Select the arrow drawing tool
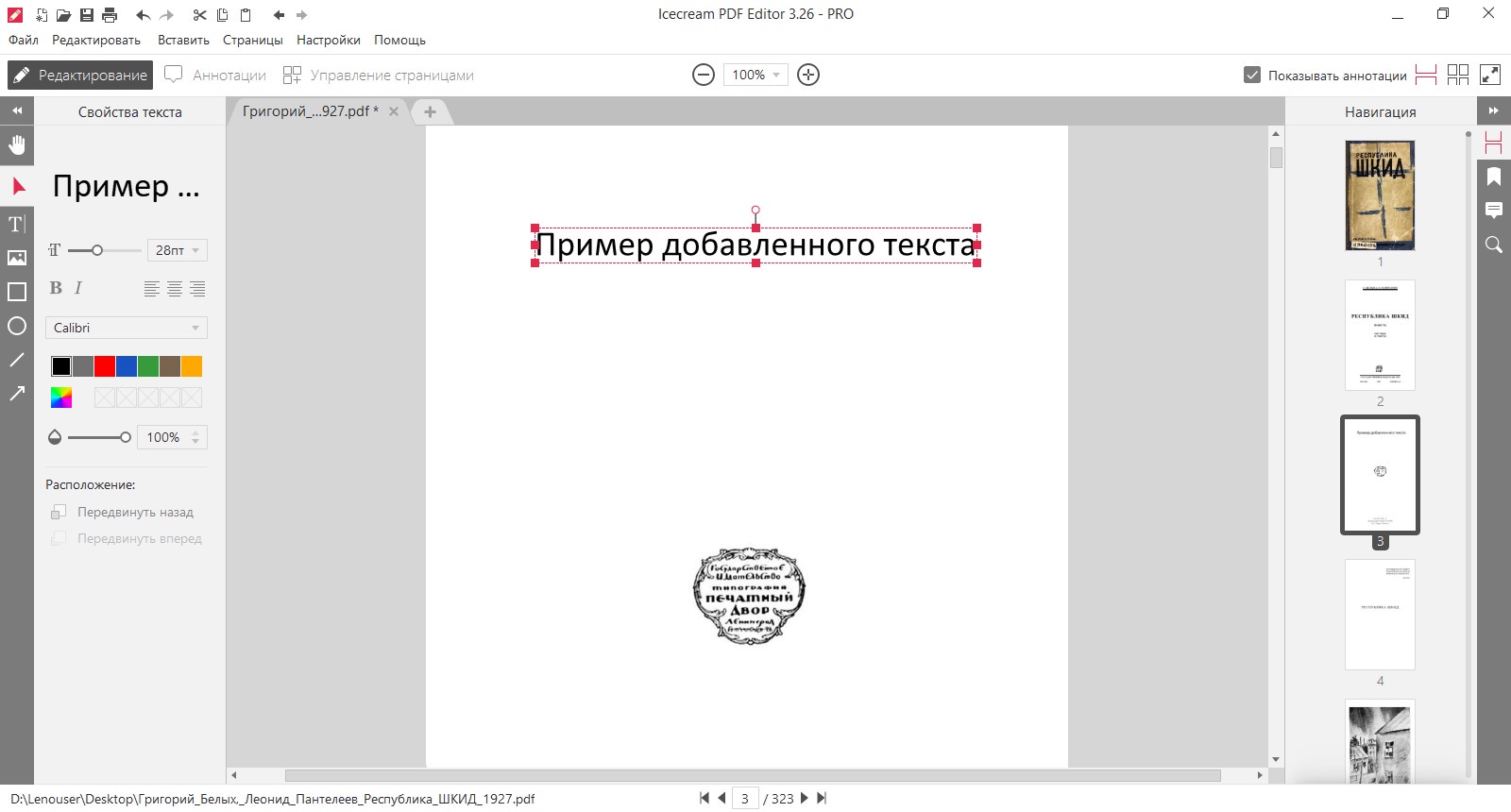Viewport: 1511px width, 812px height. coord(17,394)
